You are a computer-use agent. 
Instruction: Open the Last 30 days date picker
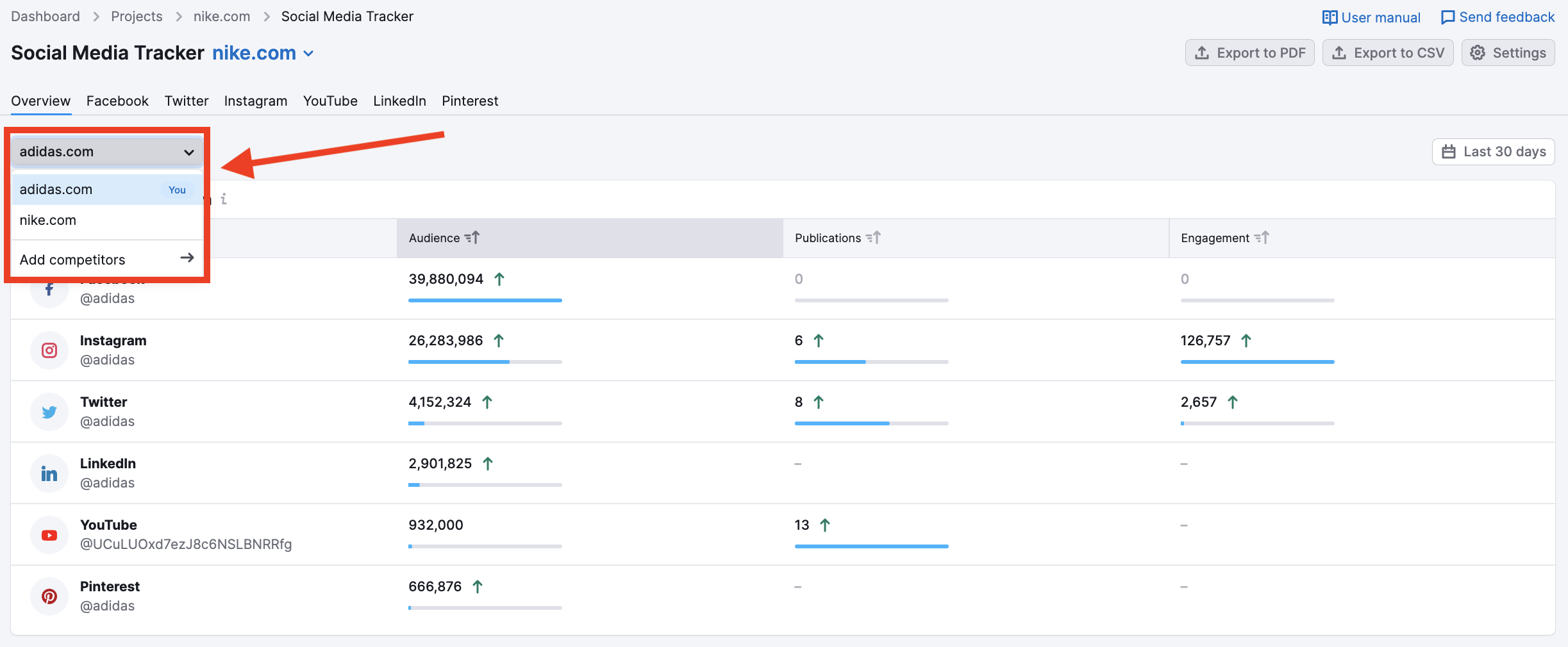[1493, 152]
